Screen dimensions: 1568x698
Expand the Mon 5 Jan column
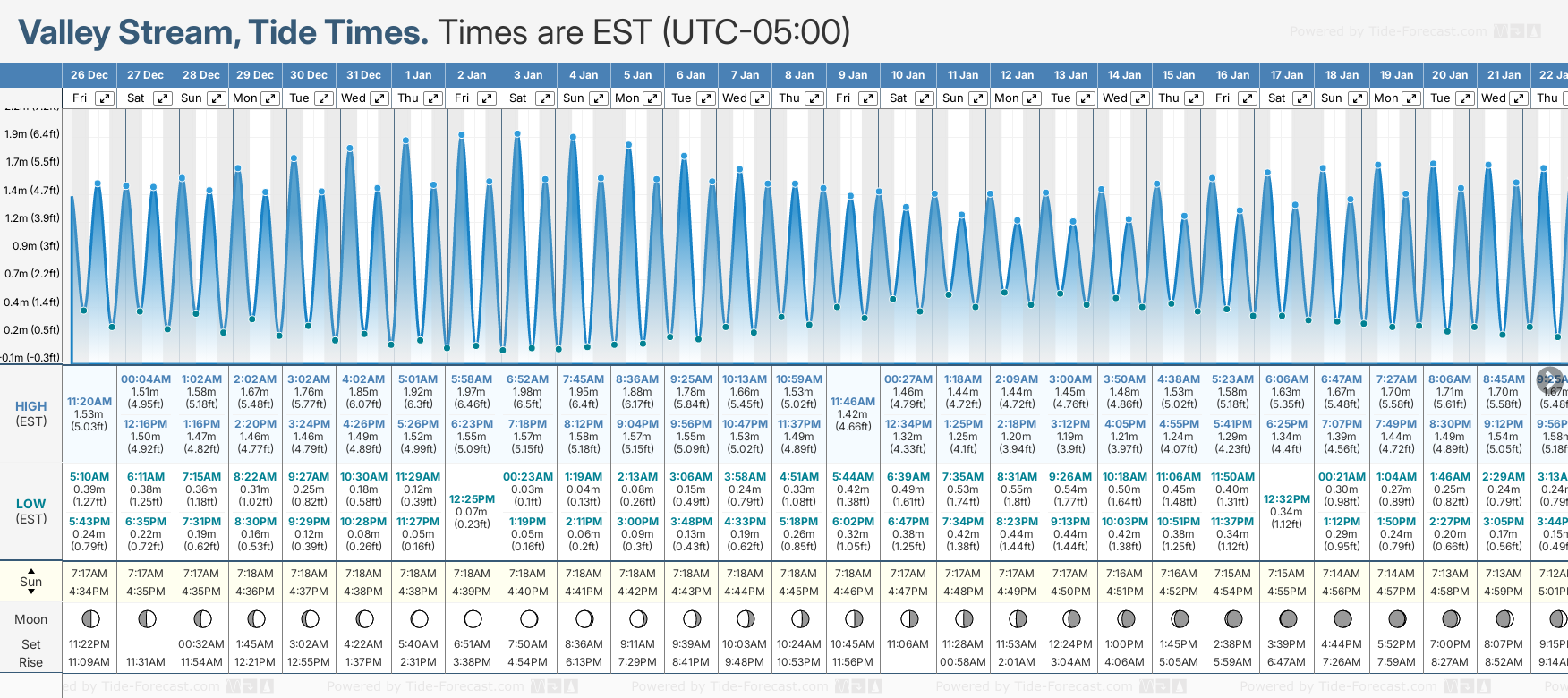[652, 98]
